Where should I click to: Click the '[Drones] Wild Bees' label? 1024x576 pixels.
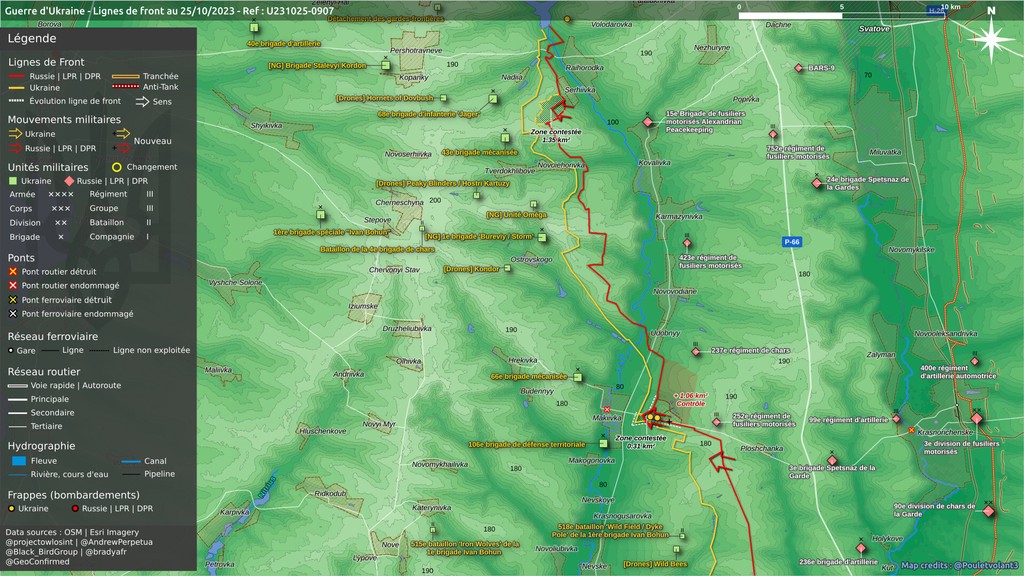coord(655,564)
